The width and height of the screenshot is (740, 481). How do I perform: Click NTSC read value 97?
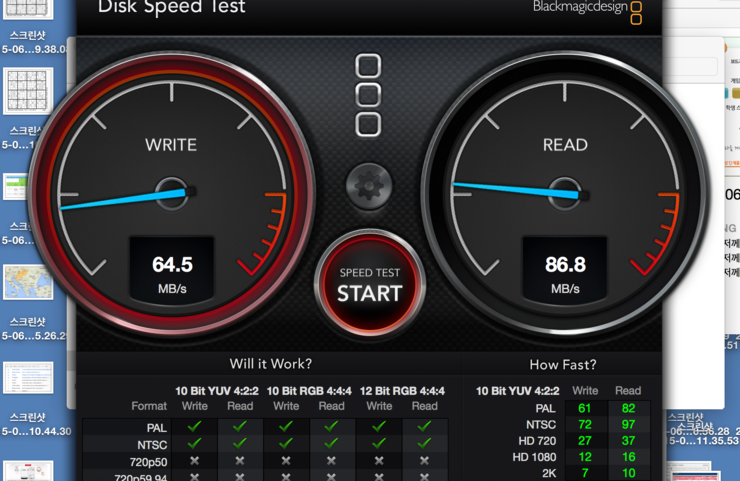coord(628,424)
